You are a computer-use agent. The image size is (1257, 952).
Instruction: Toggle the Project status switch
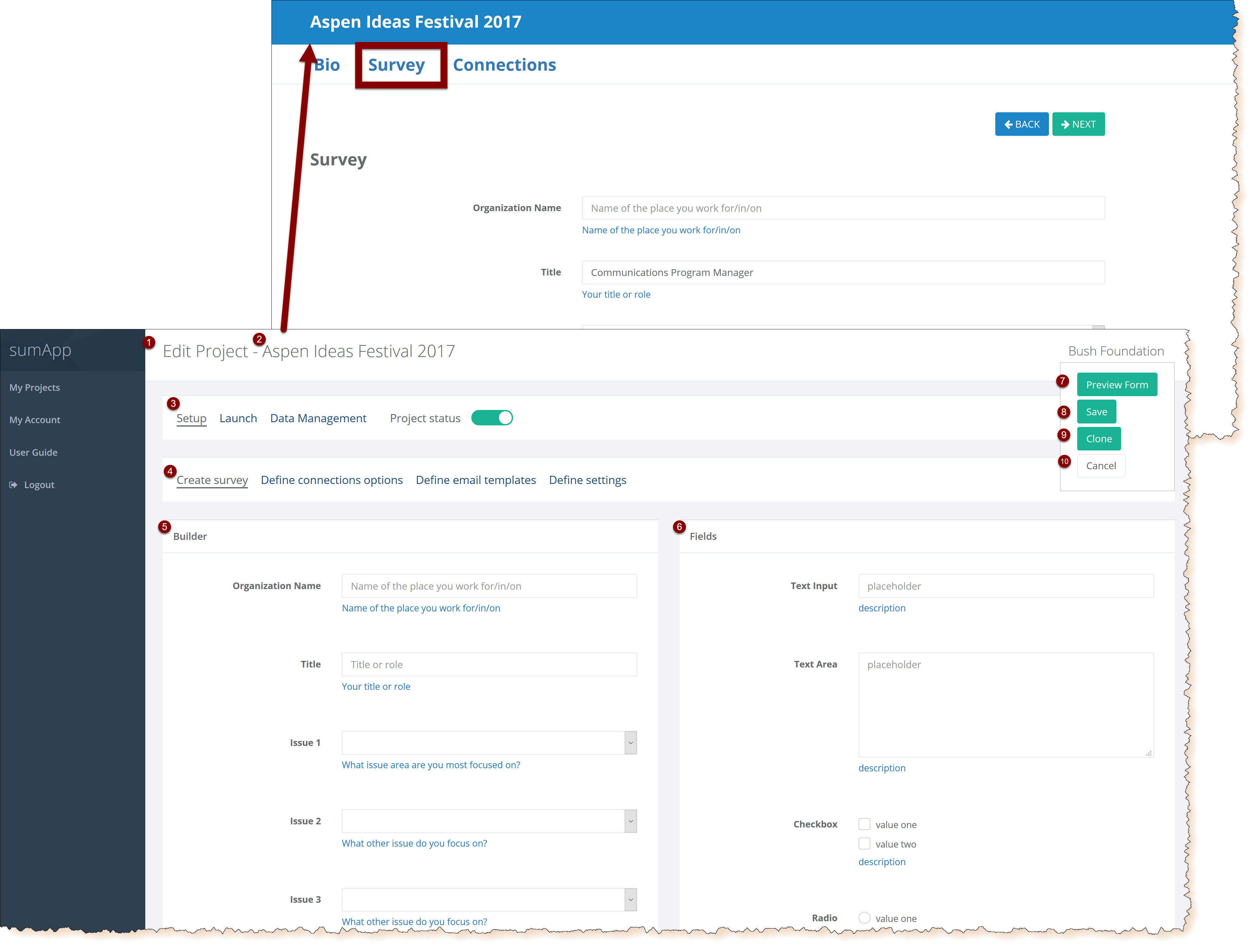point(492,418)
